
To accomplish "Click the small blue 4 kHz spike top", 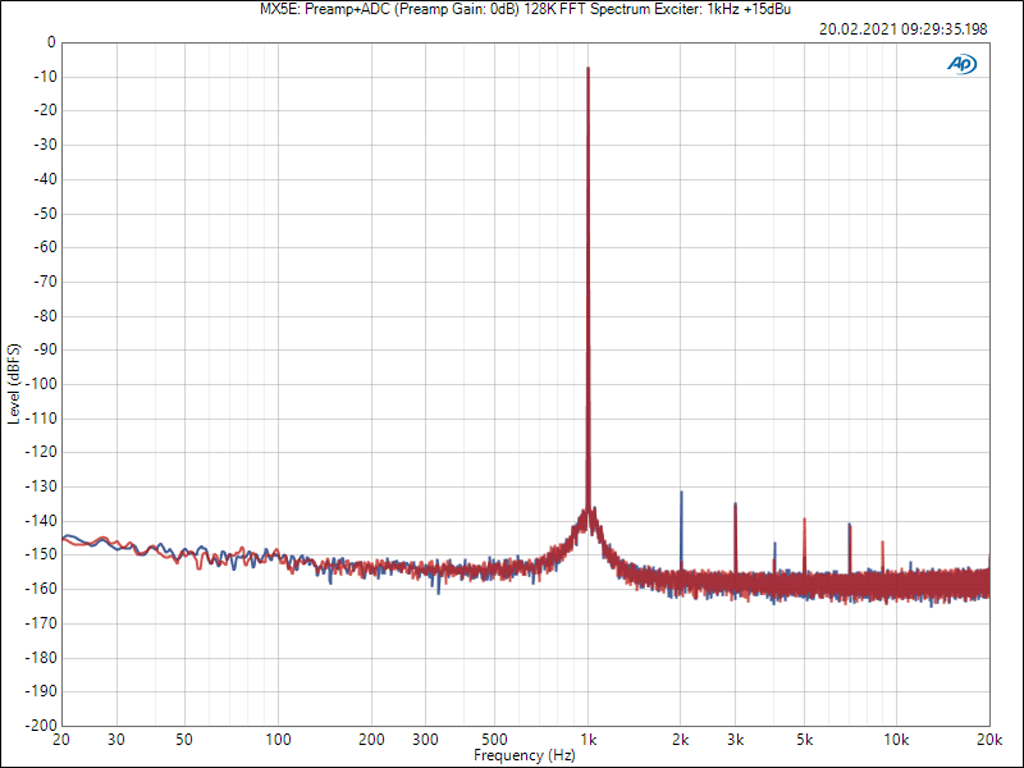I will pos(774,544).
